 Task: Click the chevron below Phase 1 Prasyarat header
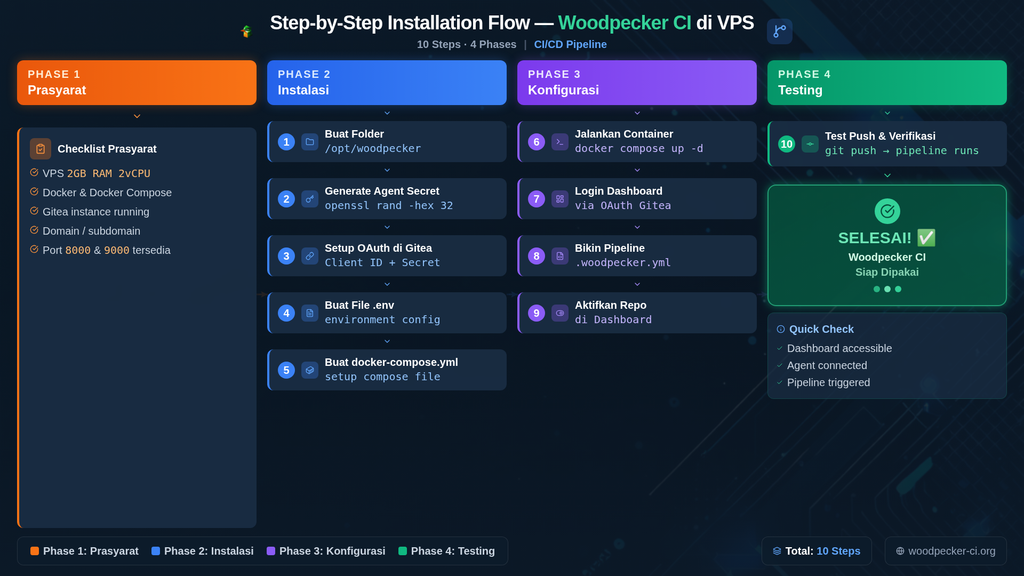[136, 116]
